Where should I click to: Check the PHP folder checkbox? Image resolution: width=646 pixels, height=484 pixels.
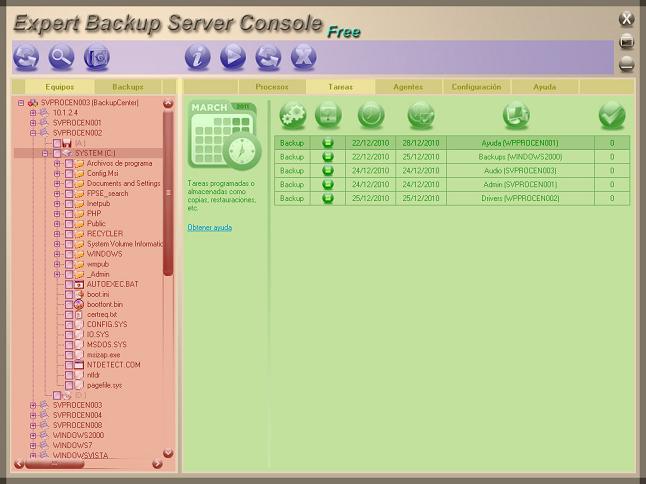(x=69, y=214)
